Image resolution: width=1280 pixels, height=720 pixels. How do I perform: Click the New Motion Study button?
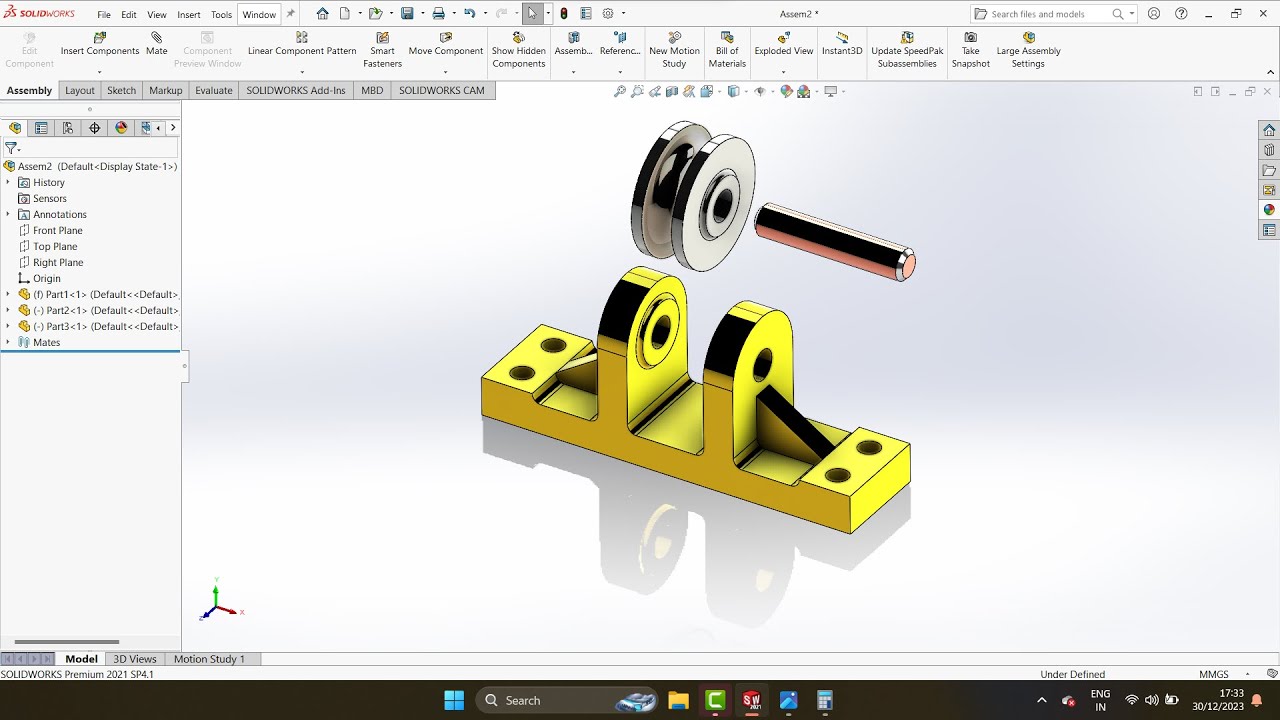pyautogui.click(x=674, y=50)
